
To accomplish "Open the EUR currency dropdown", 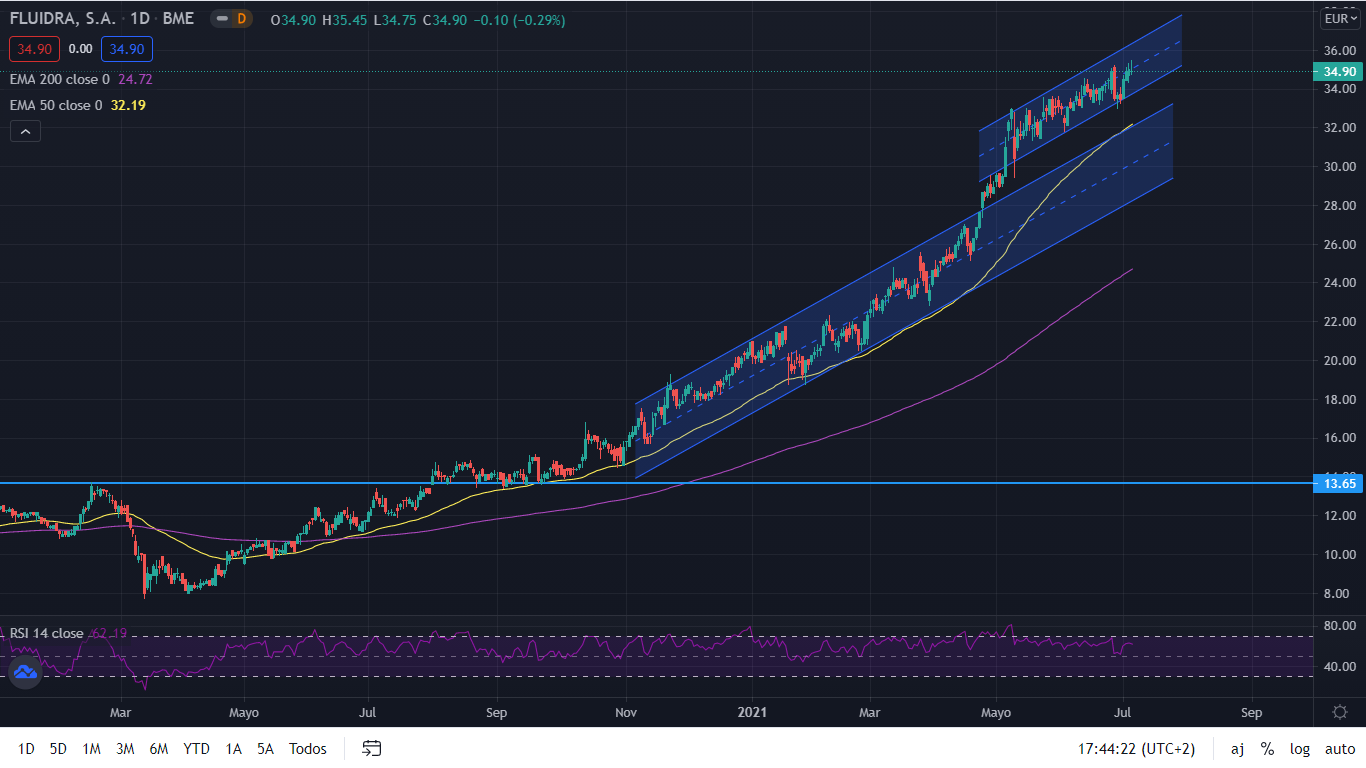I will click(1339, 18).
